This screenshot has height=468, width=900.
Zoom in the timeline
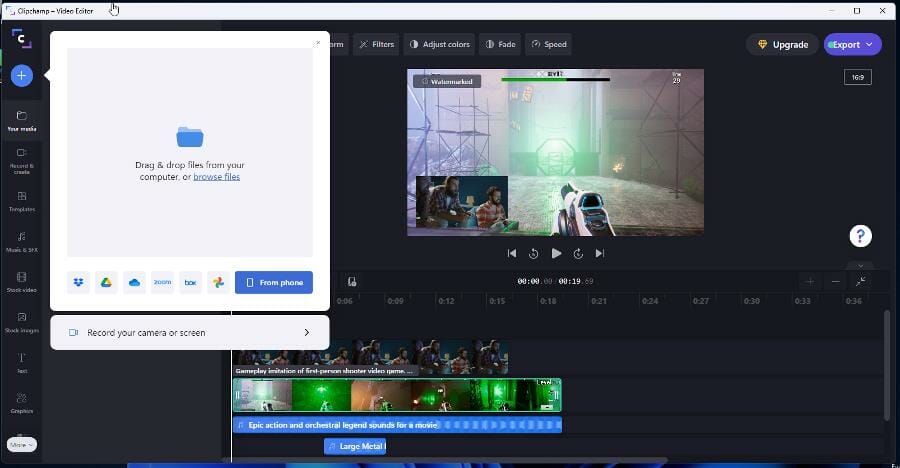(x=810, y=281)
